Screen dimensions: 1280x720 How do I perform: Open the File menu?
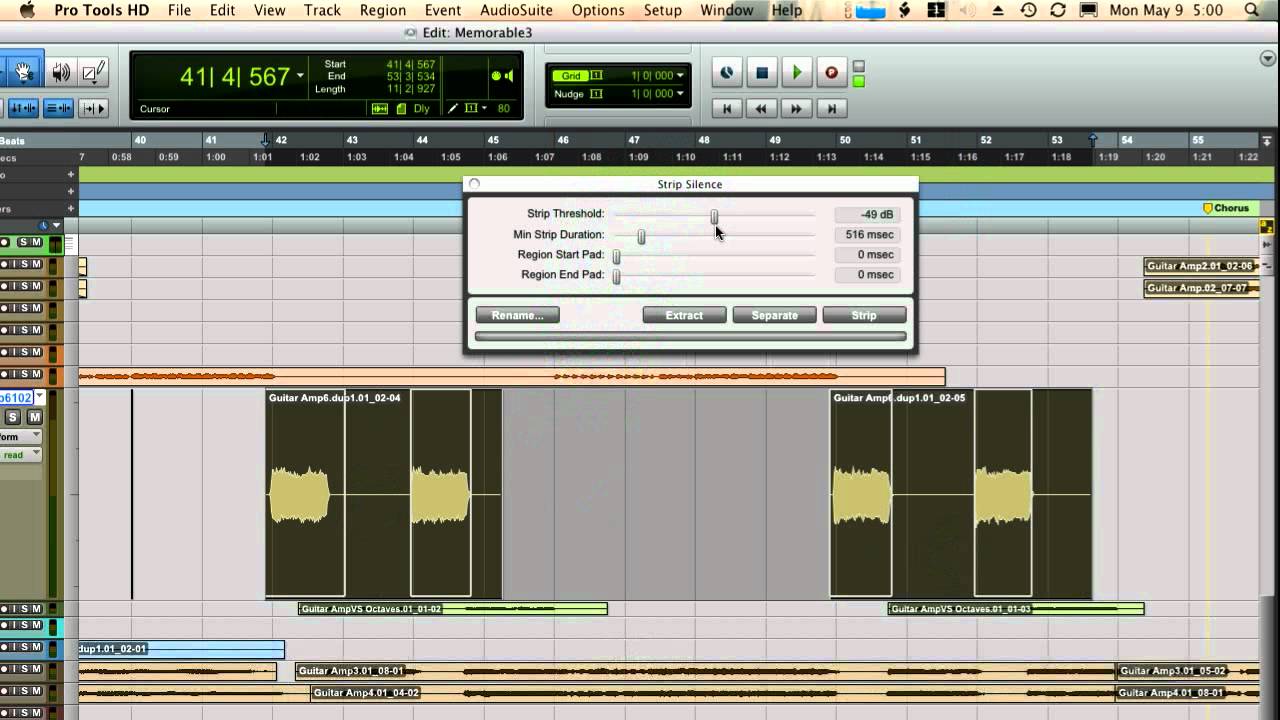pyautogui.click(x=179, y=10)
